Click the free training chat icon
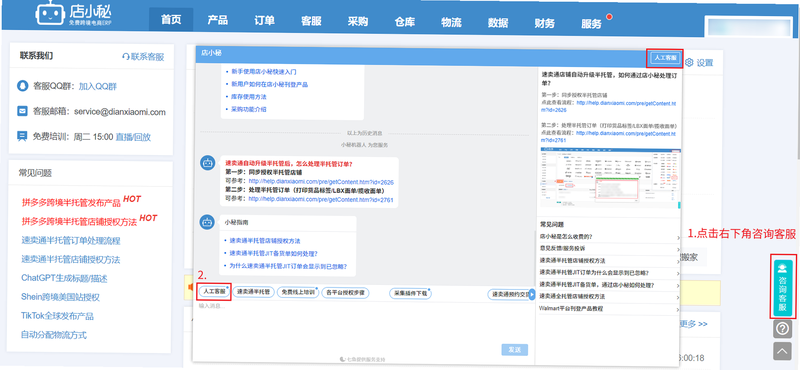The height and width of the screenshot is (370, 800). [22, 136]
